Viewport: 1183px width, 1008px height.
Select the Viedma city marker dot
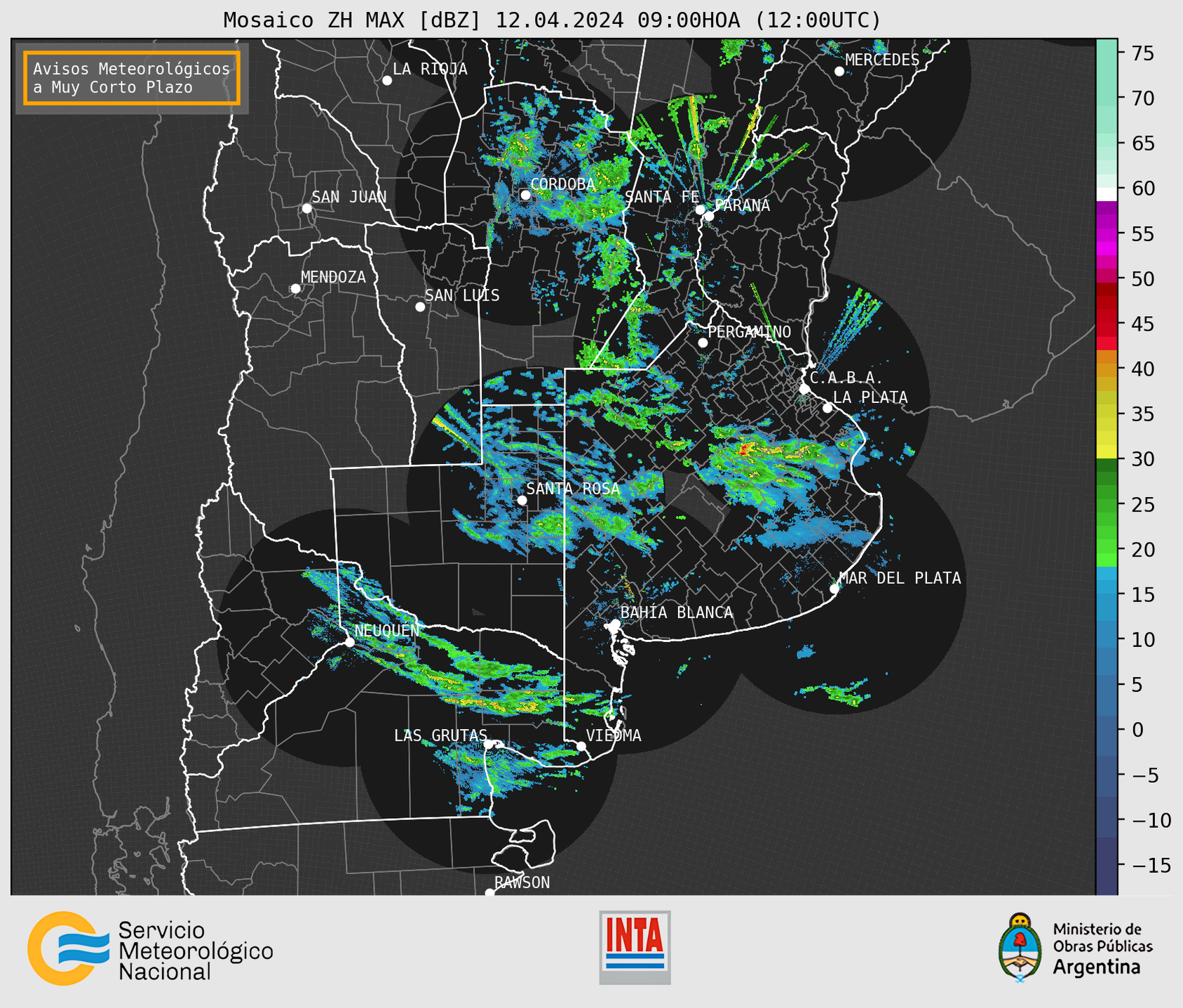(x=581, y=746)
